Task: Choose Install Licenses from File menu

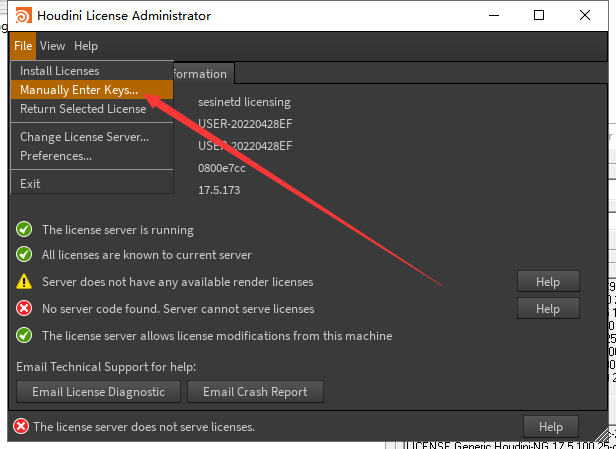Action: coord(60,71)
